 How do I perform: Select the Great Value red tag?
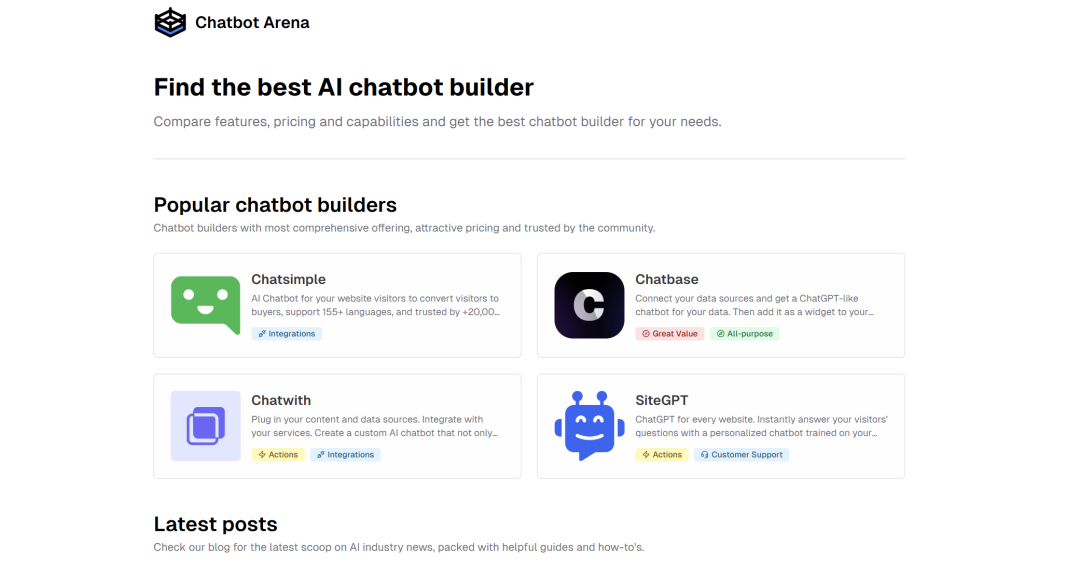tap(669, 333)
